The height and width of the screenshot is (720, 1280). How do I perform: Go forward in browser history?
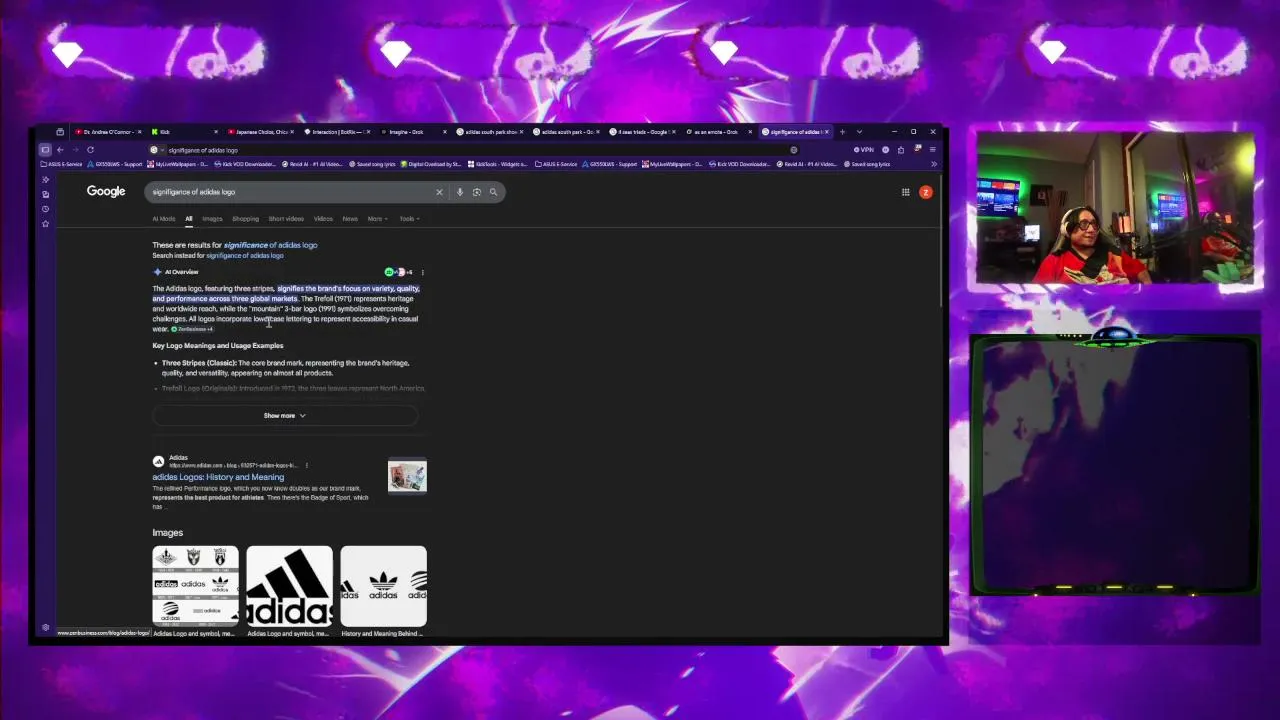click(75, 150)
